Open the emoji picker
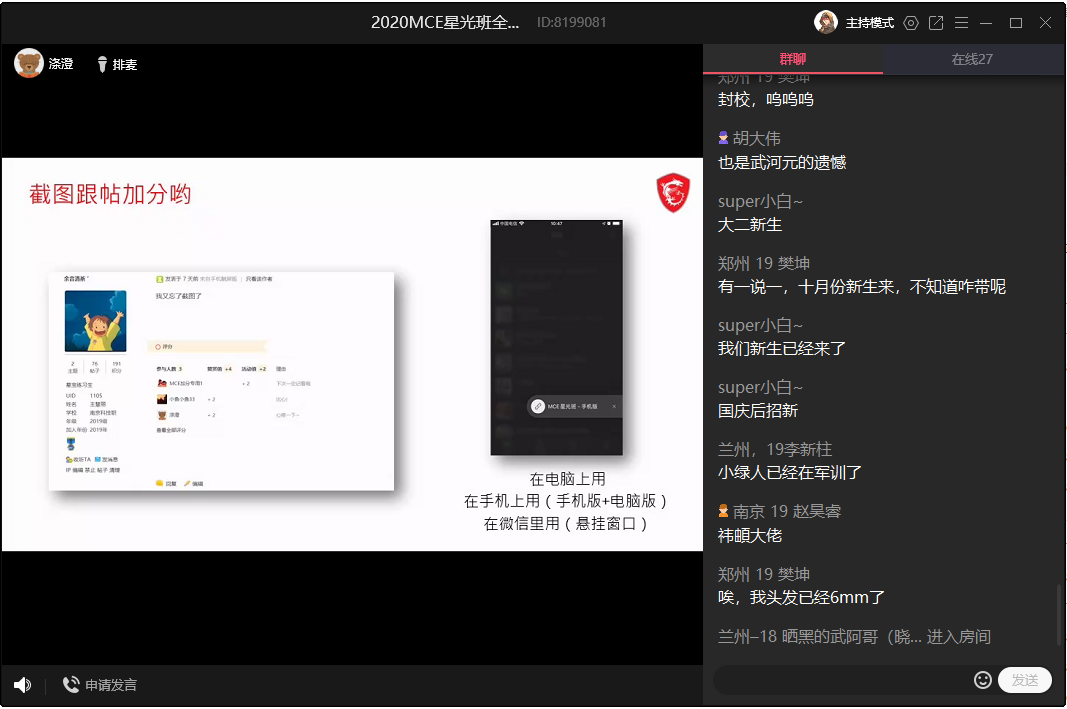This screenshot has width=1067, height=709. tap(982, 680)
